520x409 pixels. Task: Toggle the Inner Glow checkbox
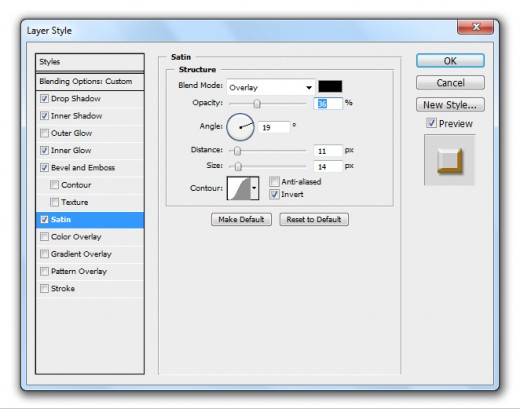pos(44,150)
